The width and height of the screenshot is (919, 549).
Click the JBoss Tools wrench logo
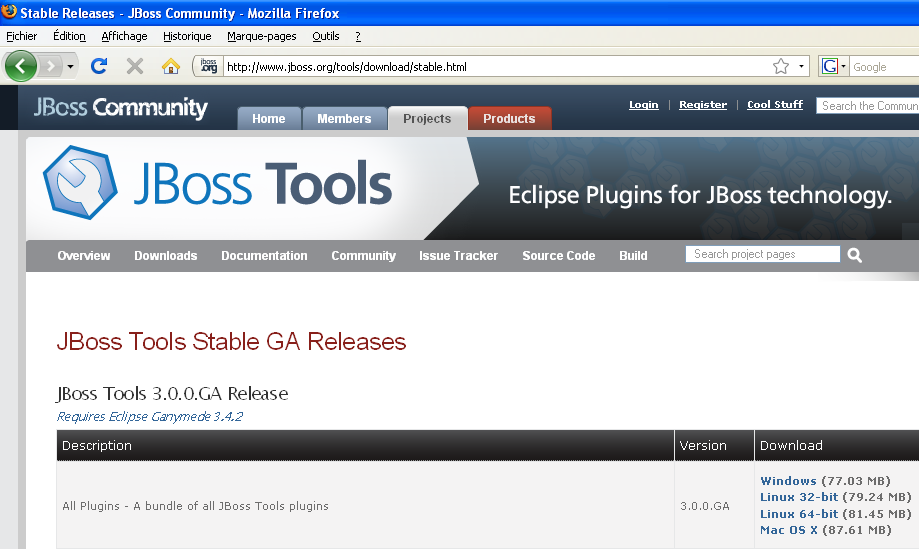[80, 185]
